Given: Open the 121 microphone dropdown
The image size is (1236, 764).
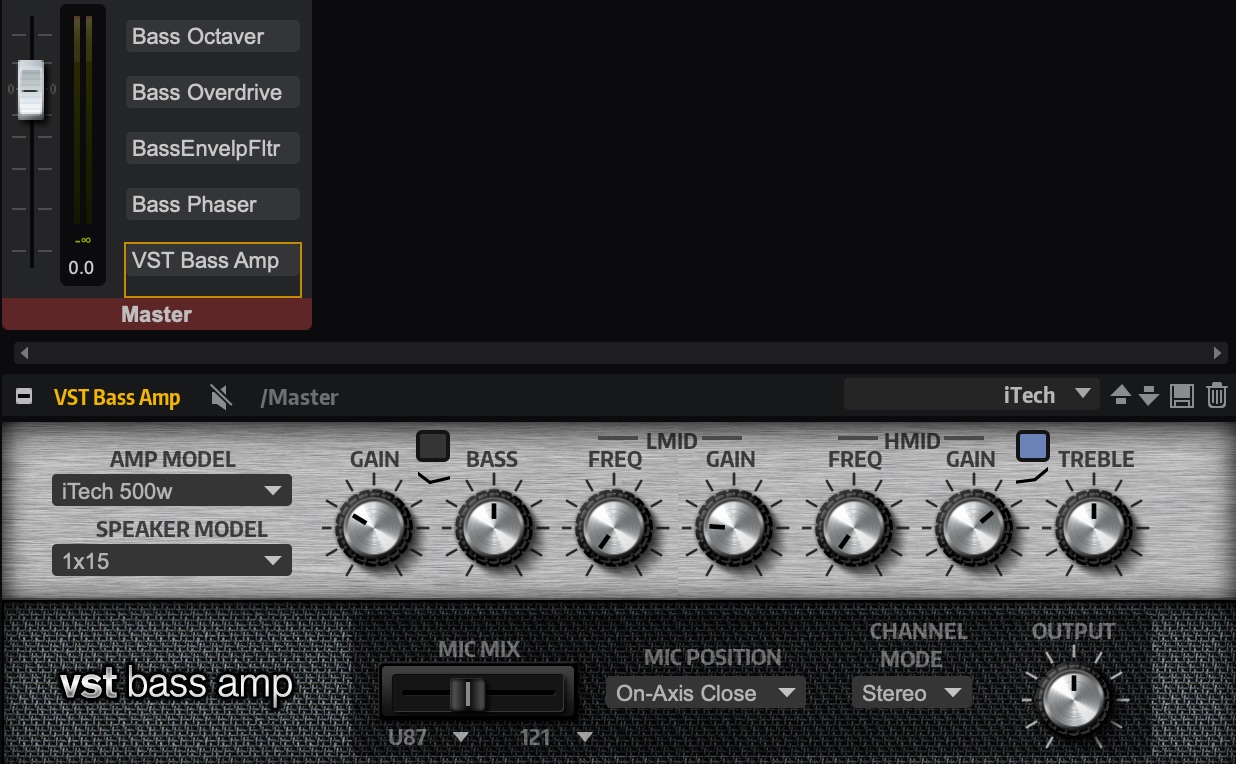Looking at the screenshot, I should click(x=556, y=738).
